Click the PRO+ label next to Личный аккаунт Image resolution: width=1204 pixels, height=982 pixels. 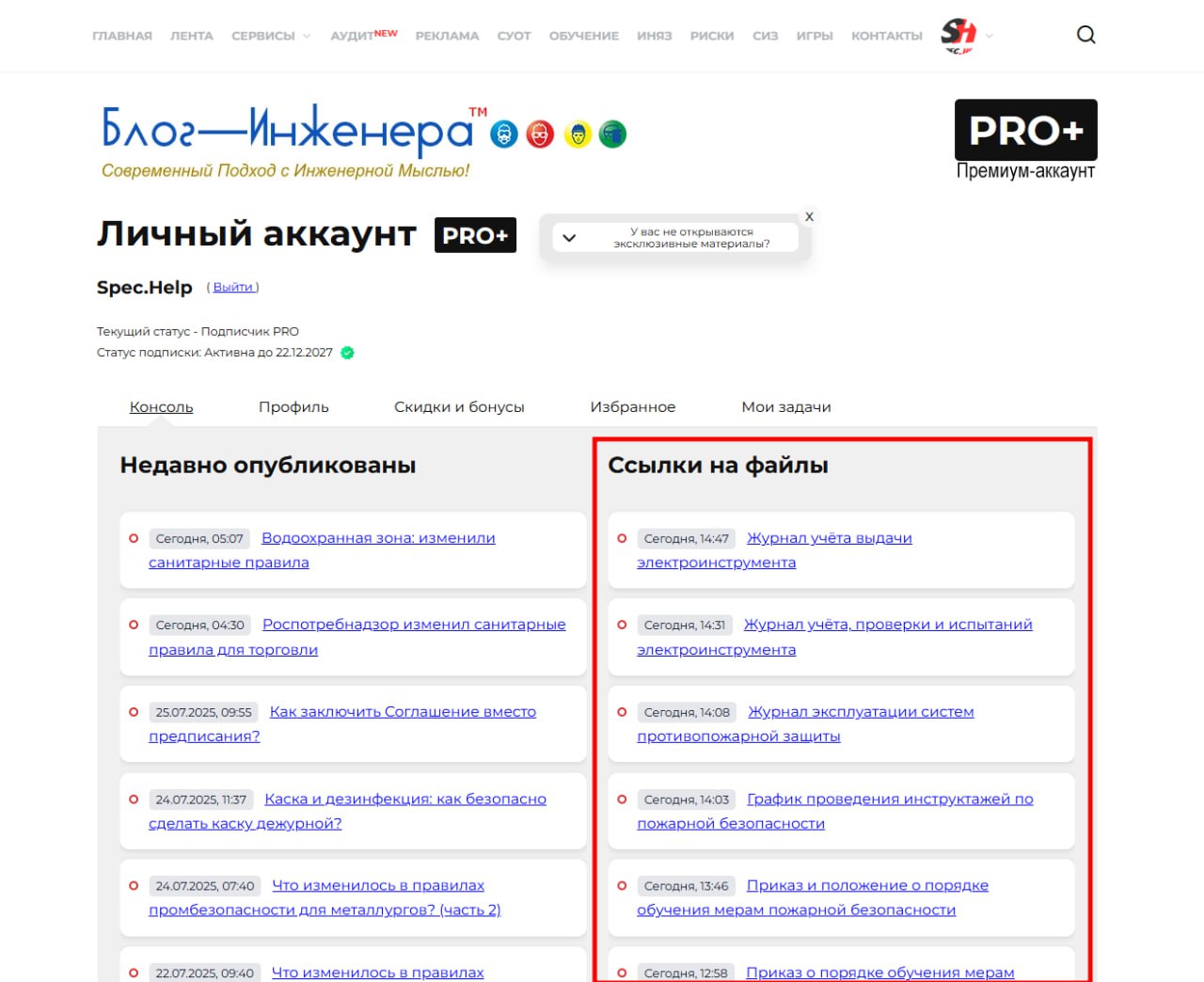coord(475,235)
